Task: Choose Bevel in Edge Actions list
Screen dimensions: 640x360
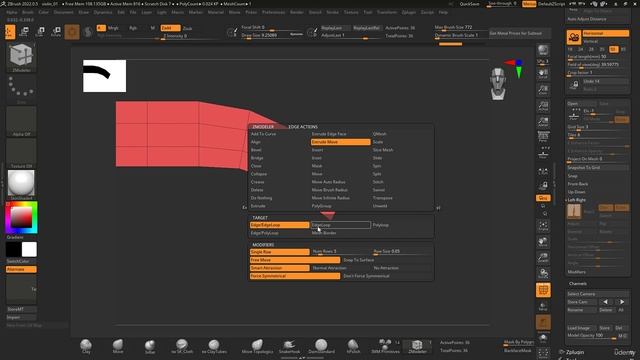Action: pos(279,150)
